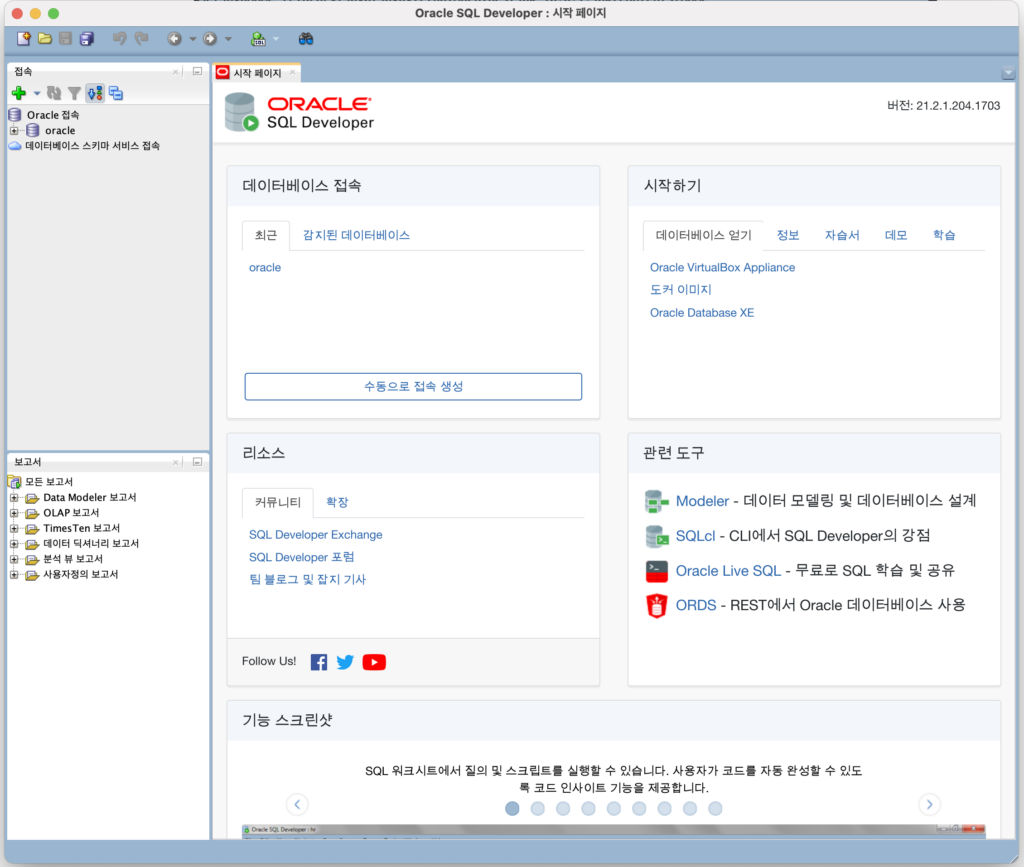
Task: Select the Oracle 접속 tree root
Action: 53,115
